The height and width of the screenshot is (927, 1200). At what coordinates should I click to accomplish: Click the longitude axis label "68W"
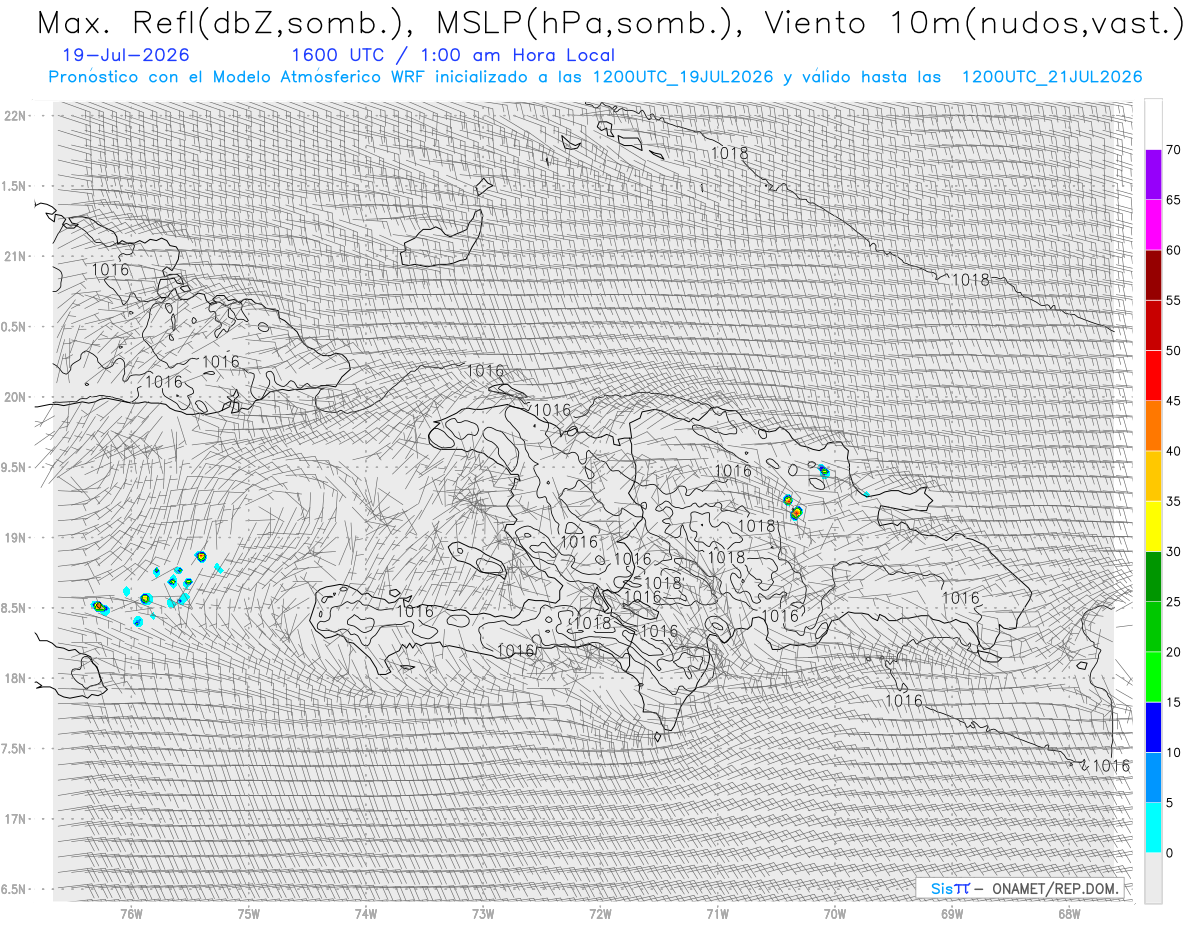tap(1069, 913)
